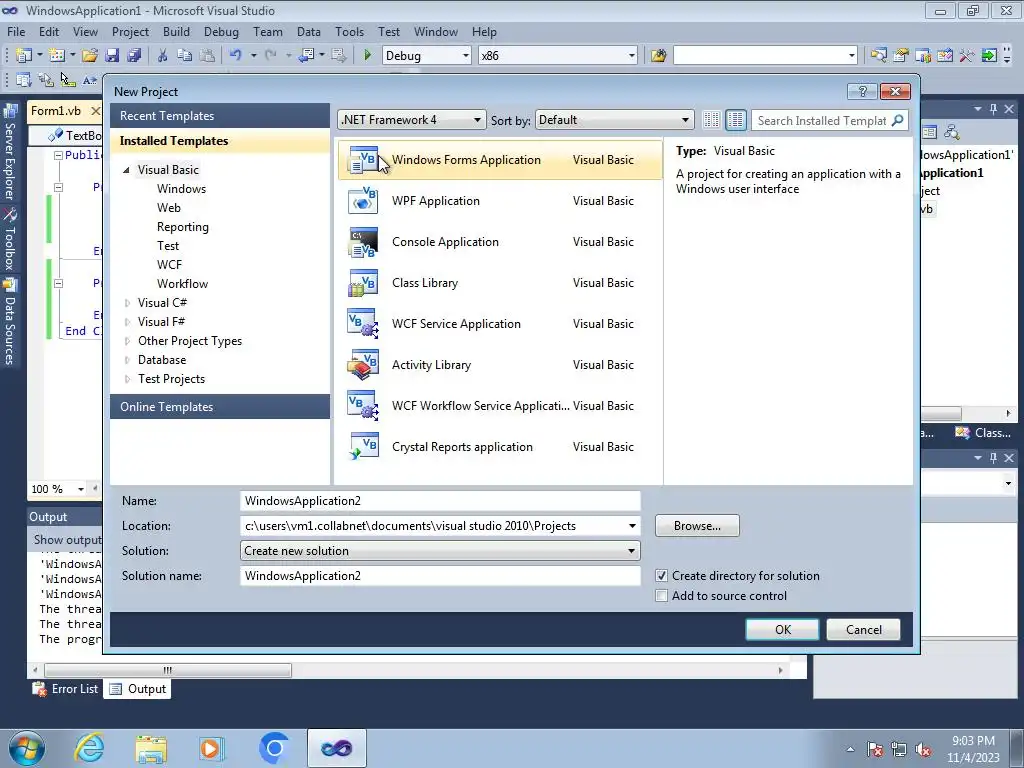Click the volume icon in system tray
Screen dimensions: 1024x768
tap(923, 750)
